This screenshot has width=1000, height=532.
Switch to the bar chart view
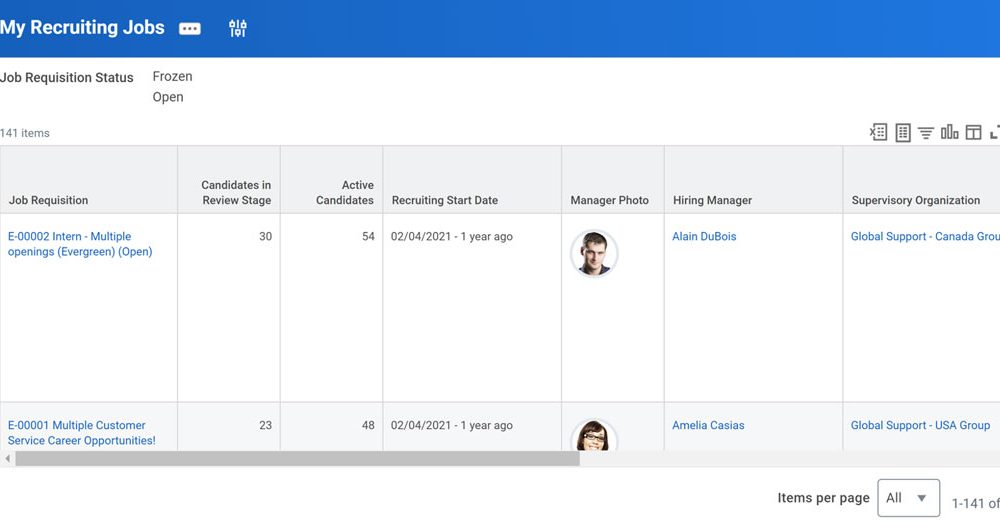coord(949,132)
